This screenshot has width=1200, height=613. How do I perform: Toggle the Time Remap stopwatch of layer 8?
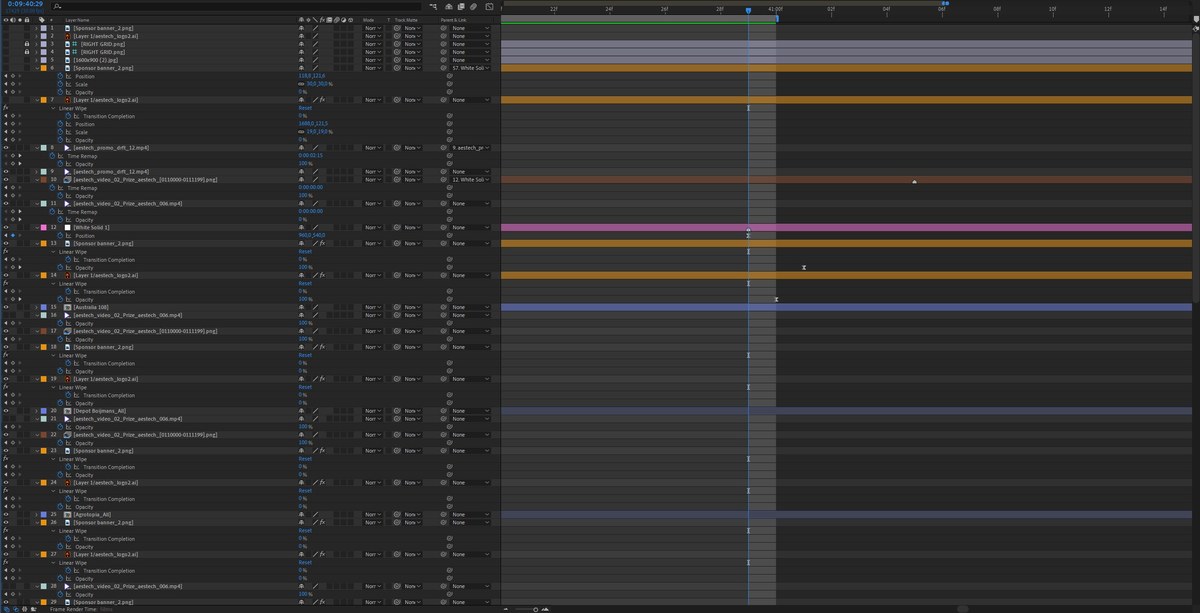[x=52, y=156]
